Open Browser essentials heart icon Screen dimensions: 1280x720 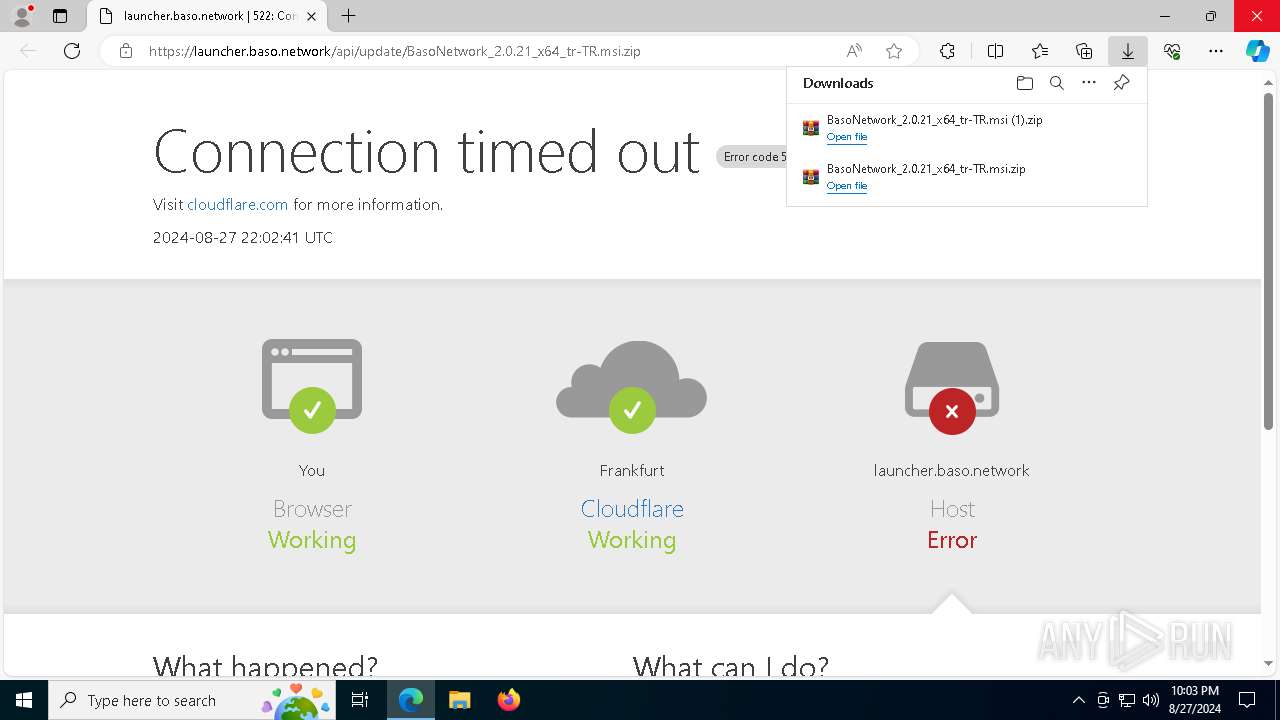pos(1172,51)
